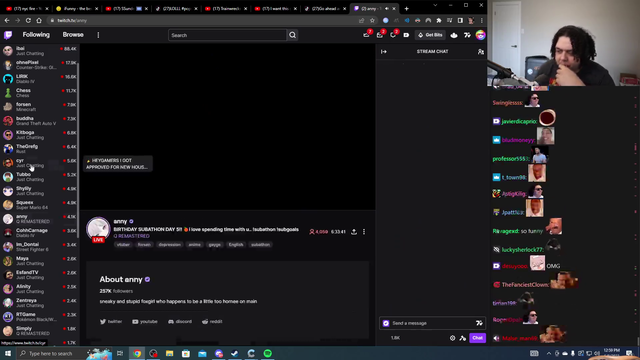Bookmark this page with the star
Image resolution: width=640 pixels, height=360 pixels.
point(372,20)
